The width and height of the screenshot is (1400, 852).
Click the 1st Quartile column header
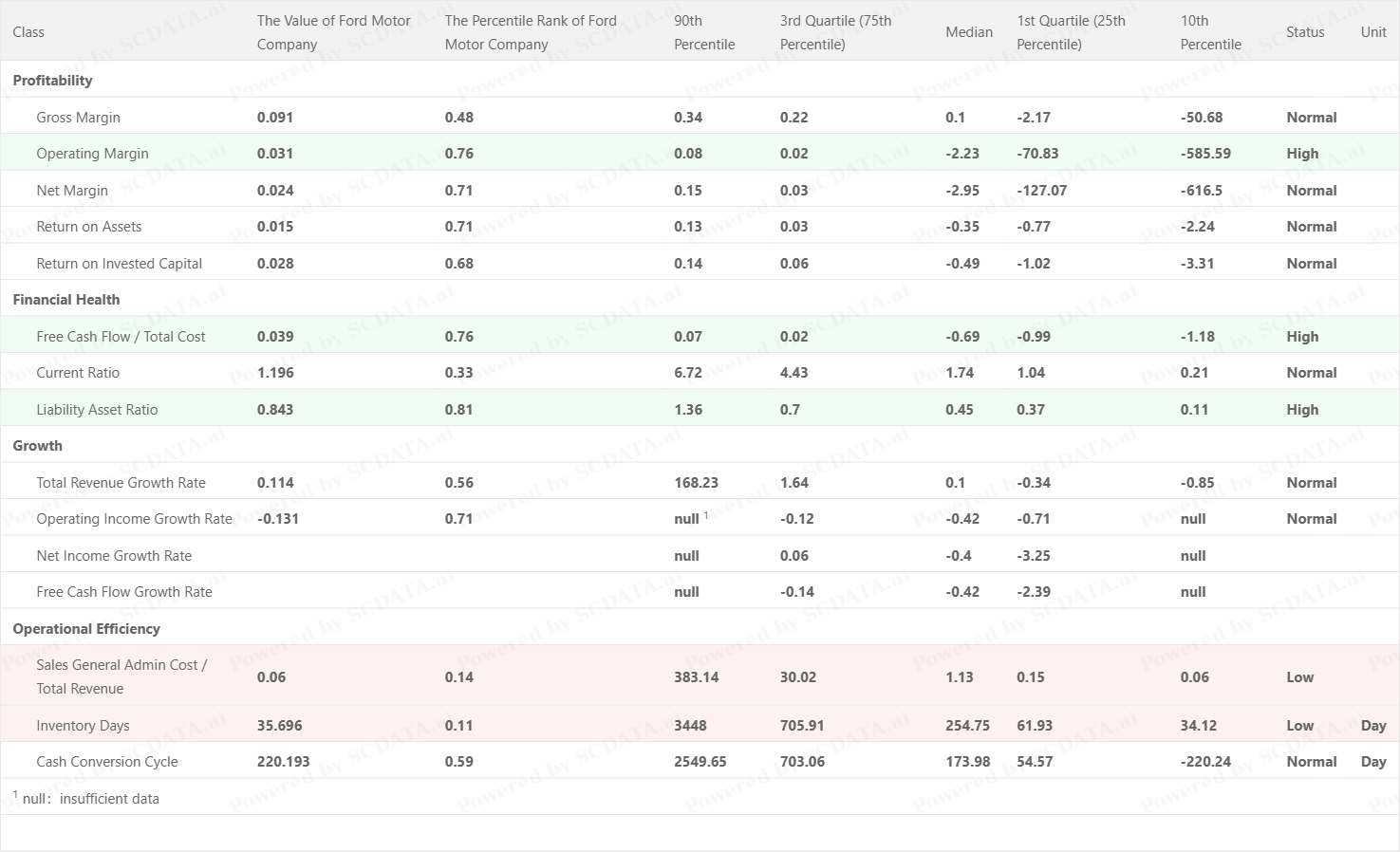pyautogui.click(x=1071, y=32)
